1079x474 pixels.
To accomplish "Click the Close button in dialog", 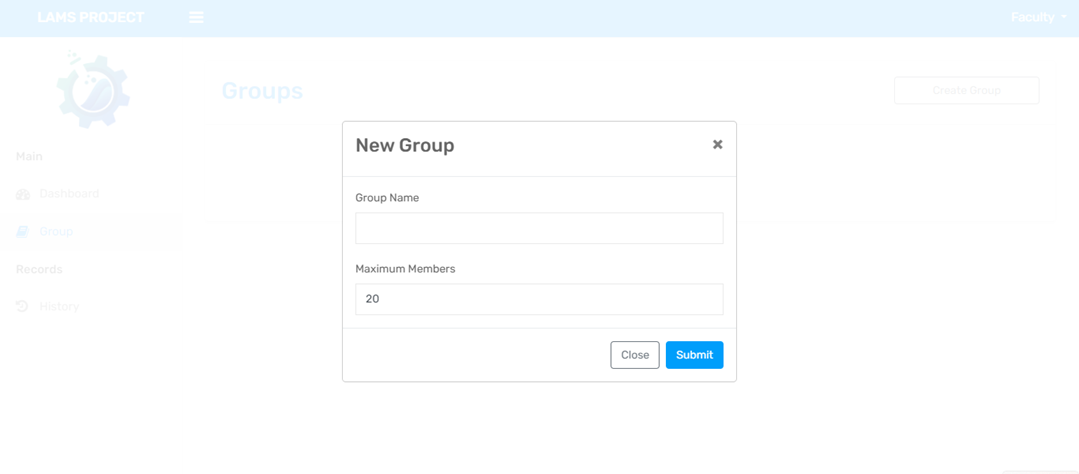I will (x=634, y=355).
